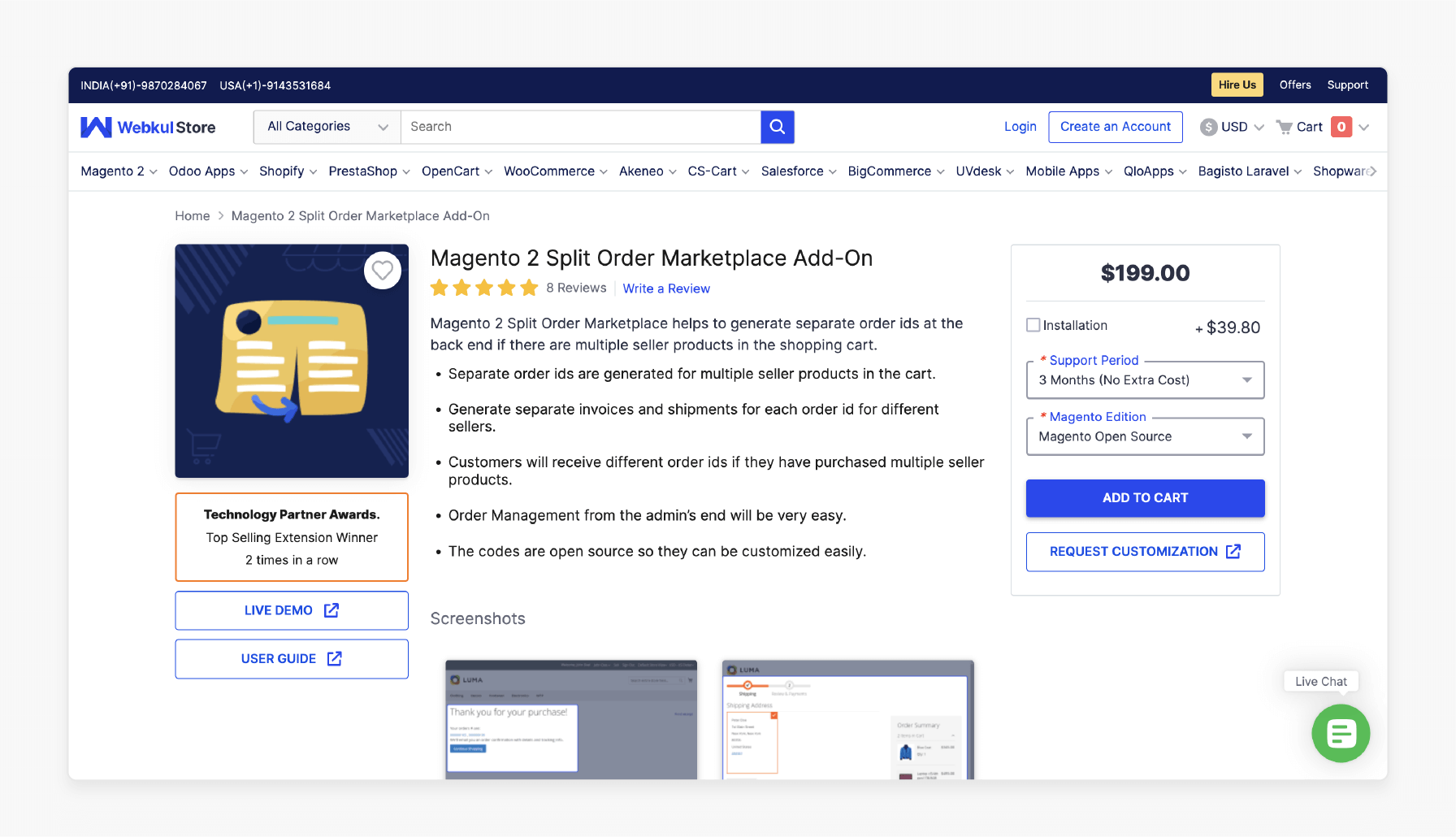Click the external link icon on Live Demo
1456x837 pixels.
(x=331, y=610)
